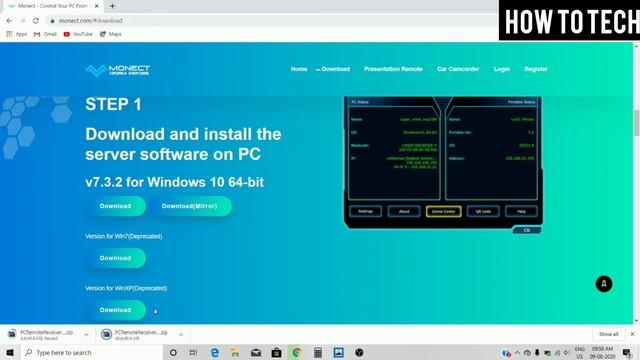Open the Car Camcorder page

point(458,69)
